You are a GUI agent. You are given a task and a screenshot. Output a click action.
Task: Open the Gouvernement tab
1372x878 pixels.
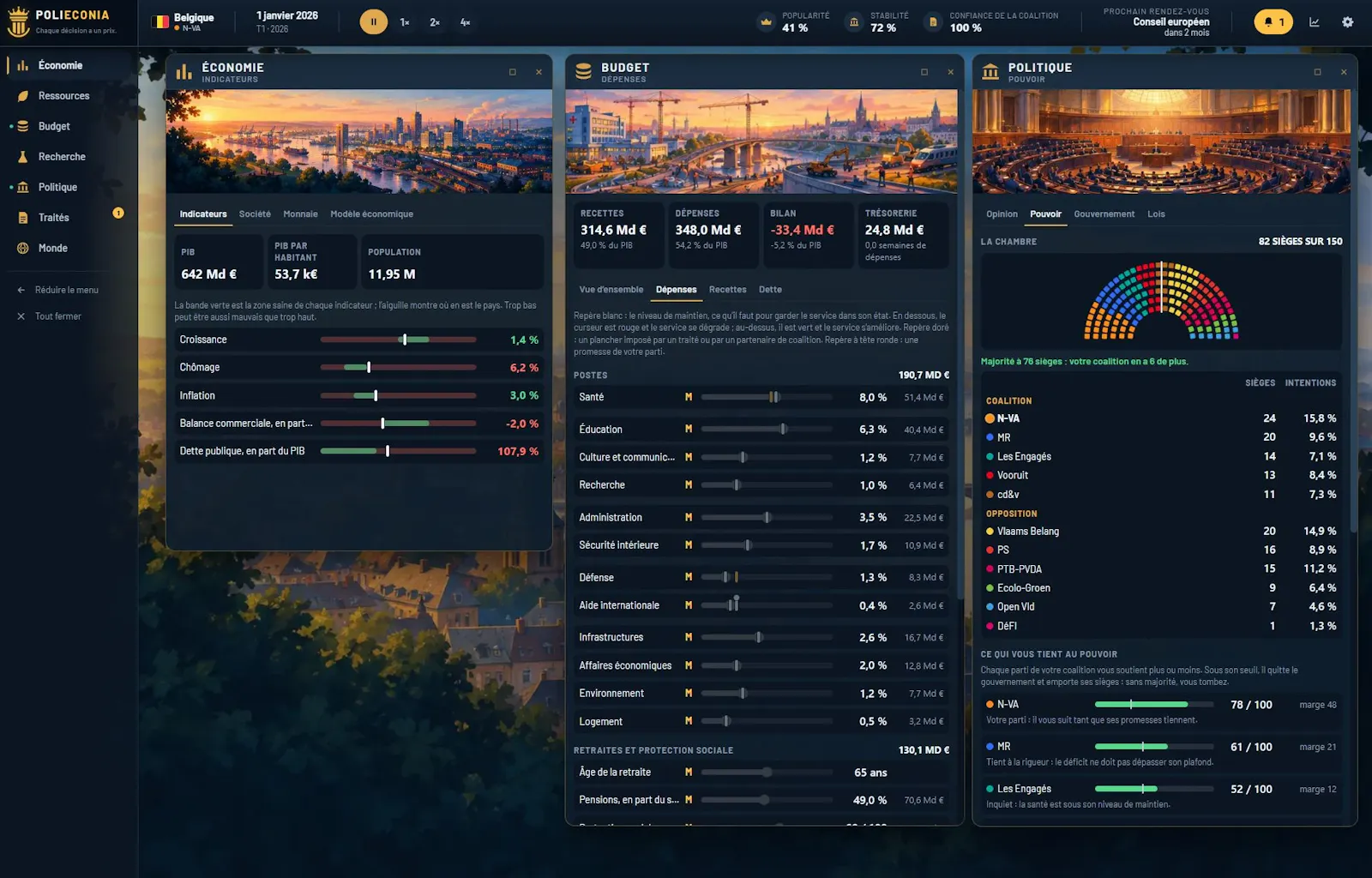1104,214
